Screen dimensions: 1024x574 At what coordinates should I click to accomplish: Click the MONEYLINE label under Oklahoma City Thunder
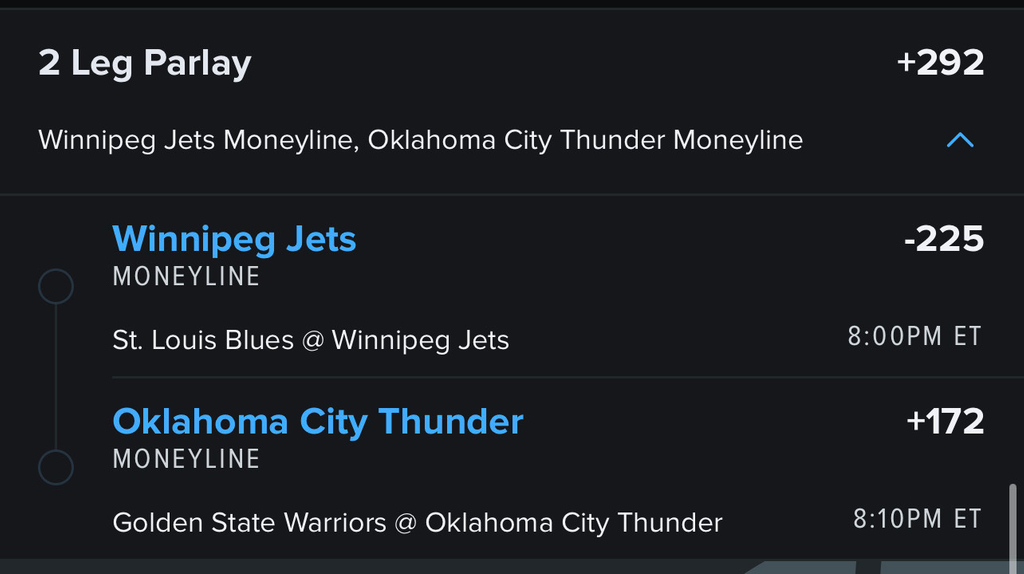[186, 459]
